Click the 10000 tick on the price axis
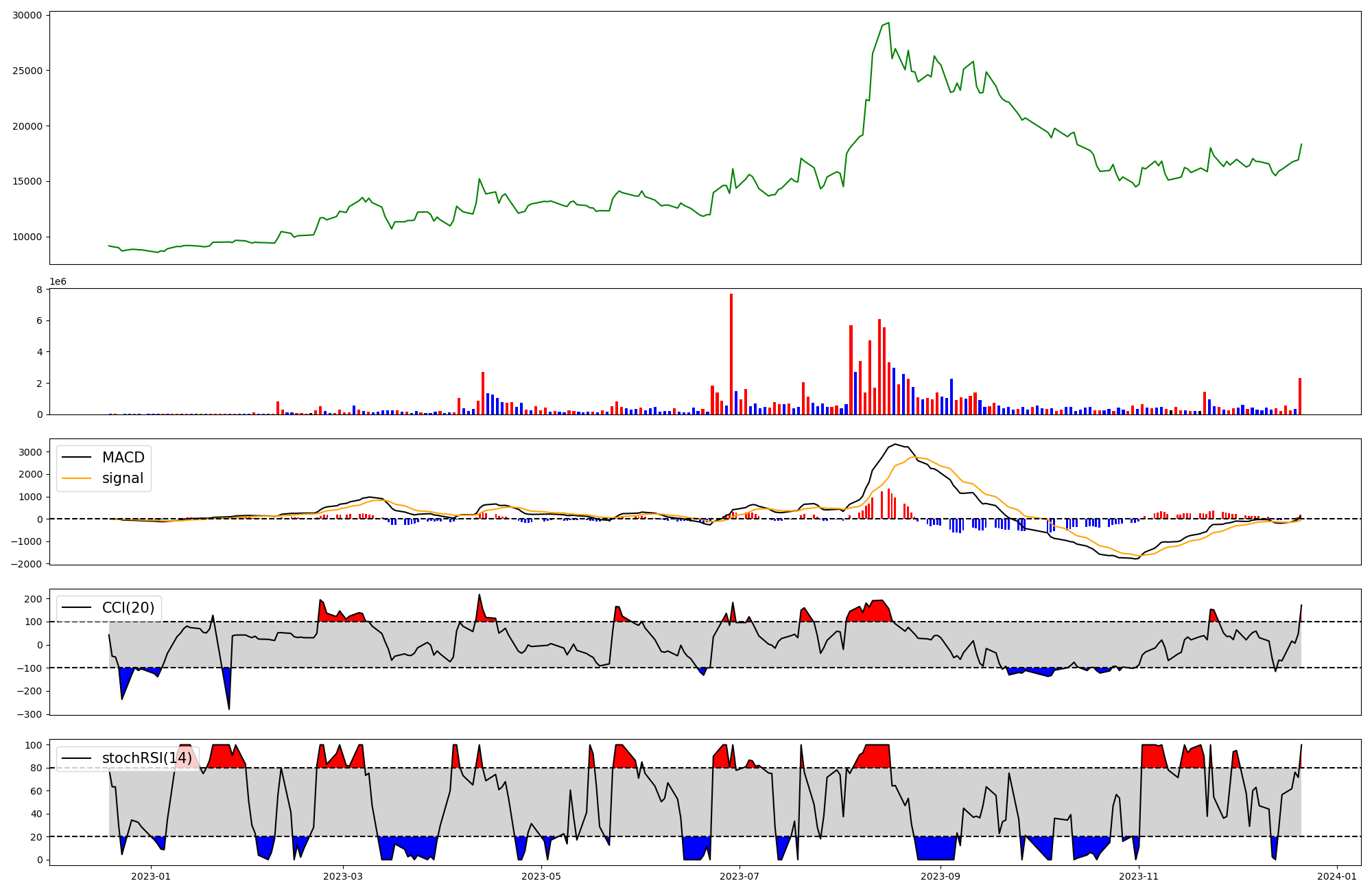Image resolution: width=1372 pixels, height=892 pixels. pyautogui.click(x=27, y=237)
